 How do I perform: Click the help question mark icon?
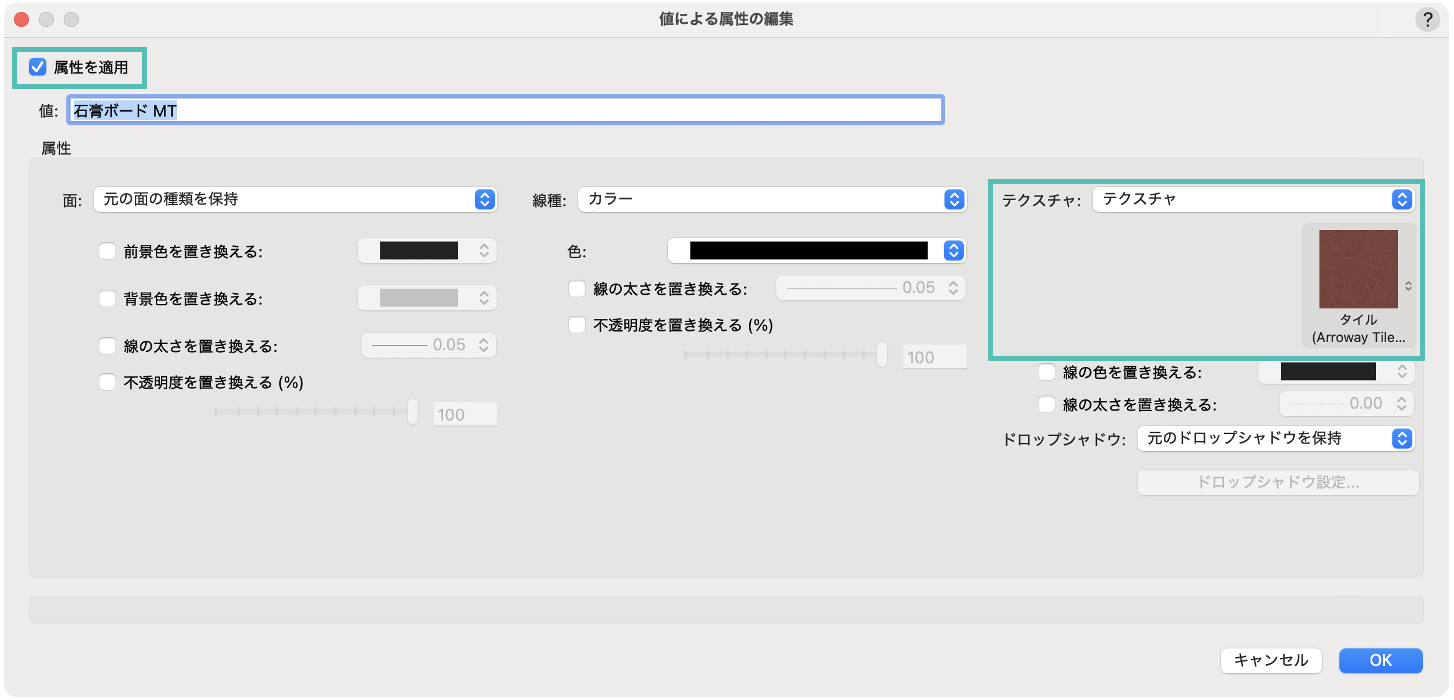[1426, 20]
